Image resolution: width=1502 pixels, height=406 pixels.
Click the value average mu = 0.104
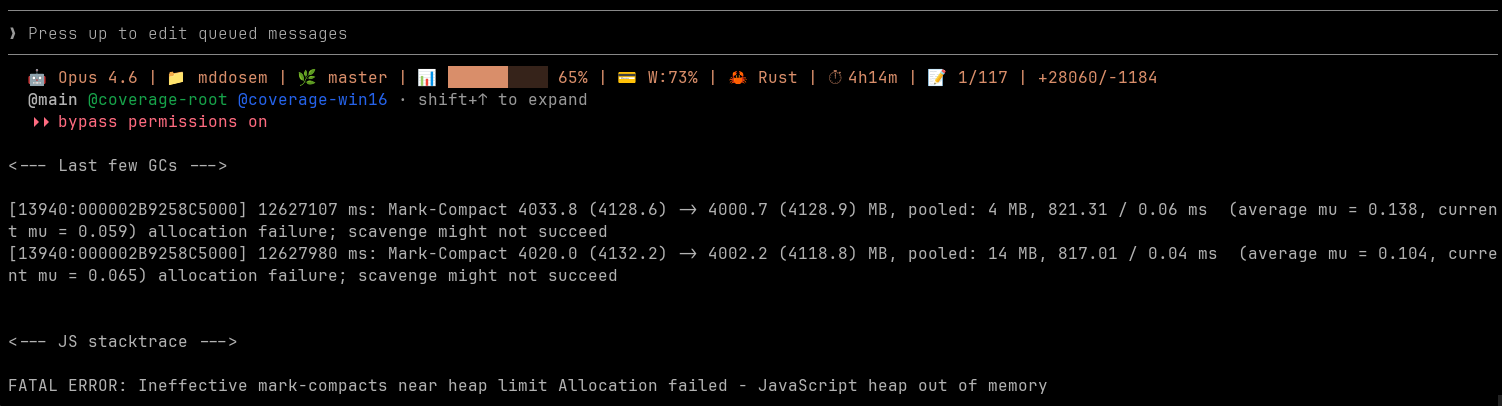tap(1338, 254)
